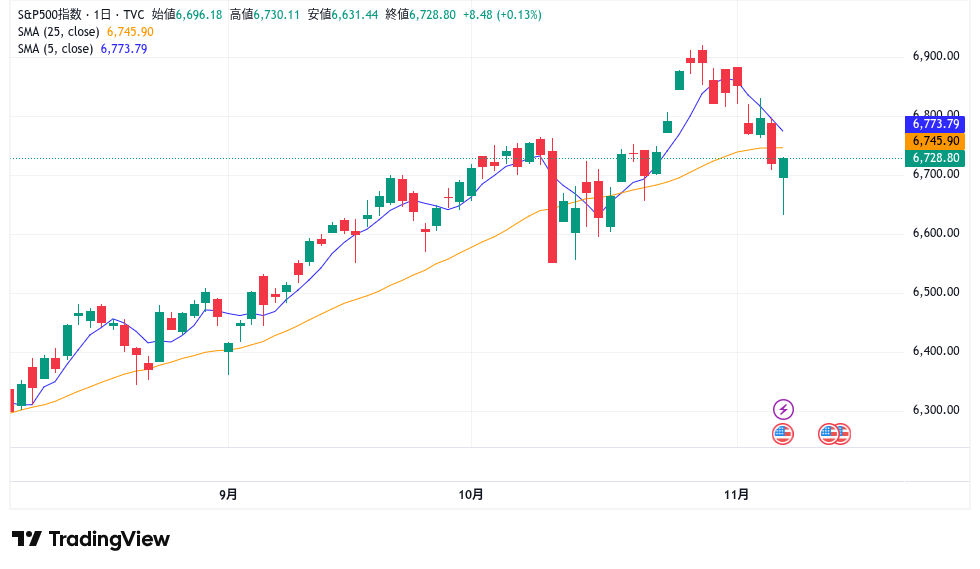Click the green 6,728.80 last price label
The height and width of the screenshot is (569, 980).
(935, 158)
